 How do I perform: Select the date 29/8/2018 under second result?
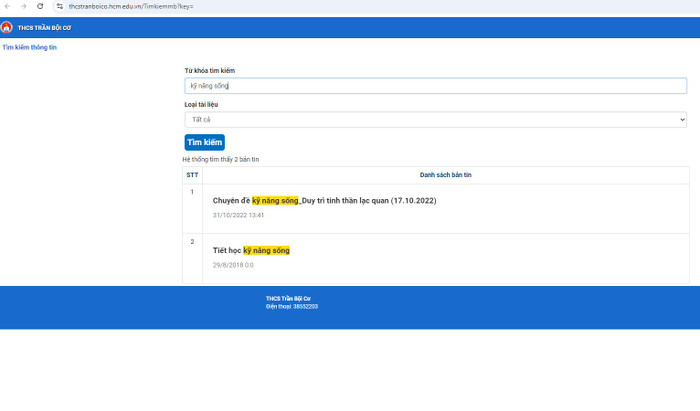click(x=233, y=265)
